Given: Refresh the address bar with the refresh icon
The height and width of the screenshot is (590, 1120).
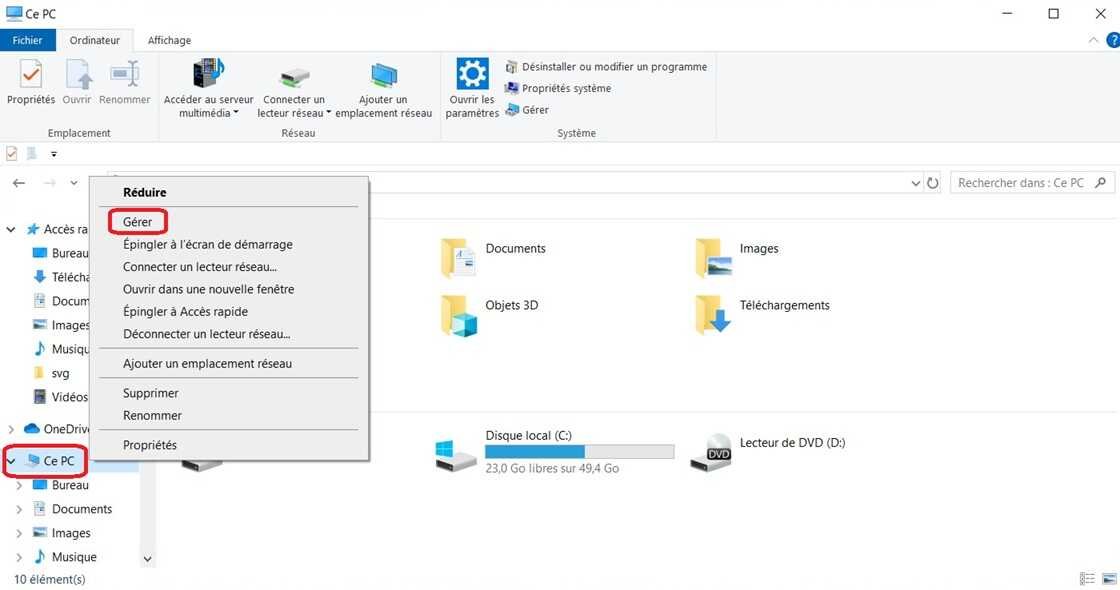Looking at the screenshot, I should (932, 183).
